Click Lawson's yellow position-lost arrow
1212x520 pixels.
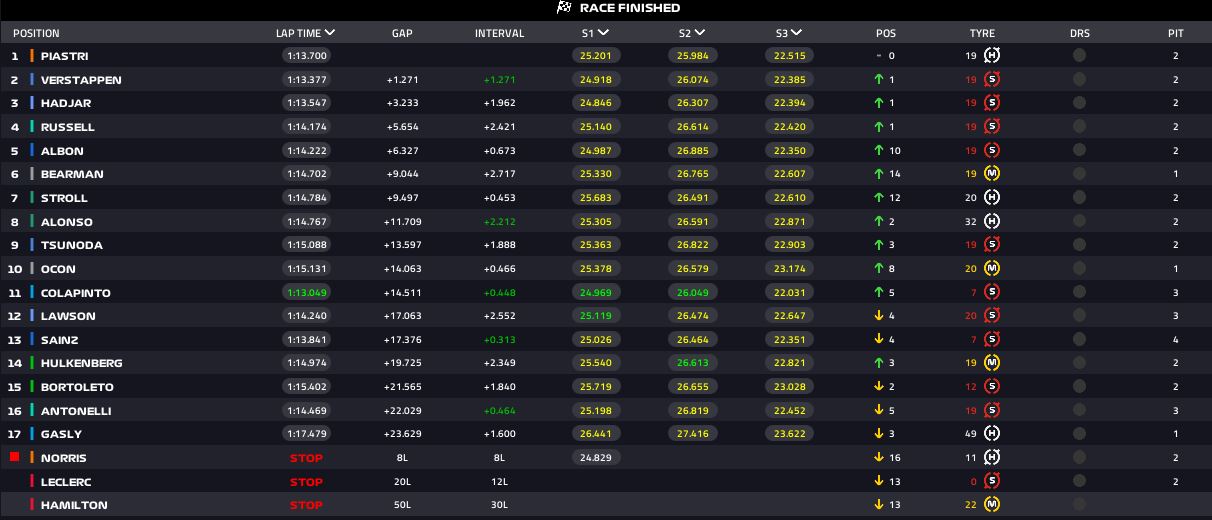[878, 316]
